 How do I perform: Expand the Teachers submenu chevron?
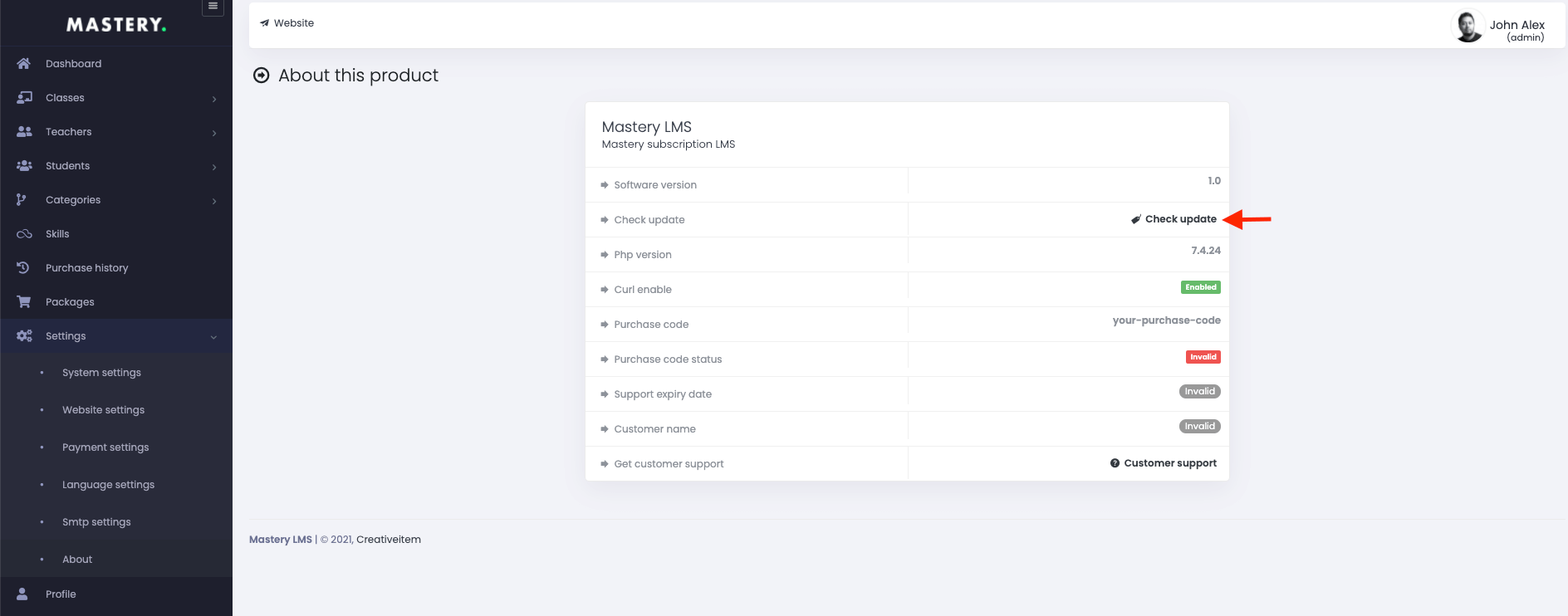tap(214, 133)
